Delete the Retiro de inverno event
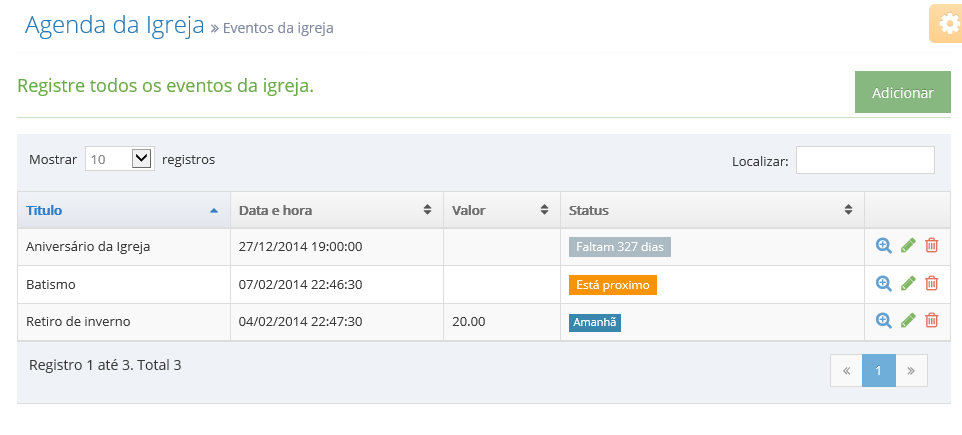Viewport: 962px width, 435px height. tap(931, 321)
